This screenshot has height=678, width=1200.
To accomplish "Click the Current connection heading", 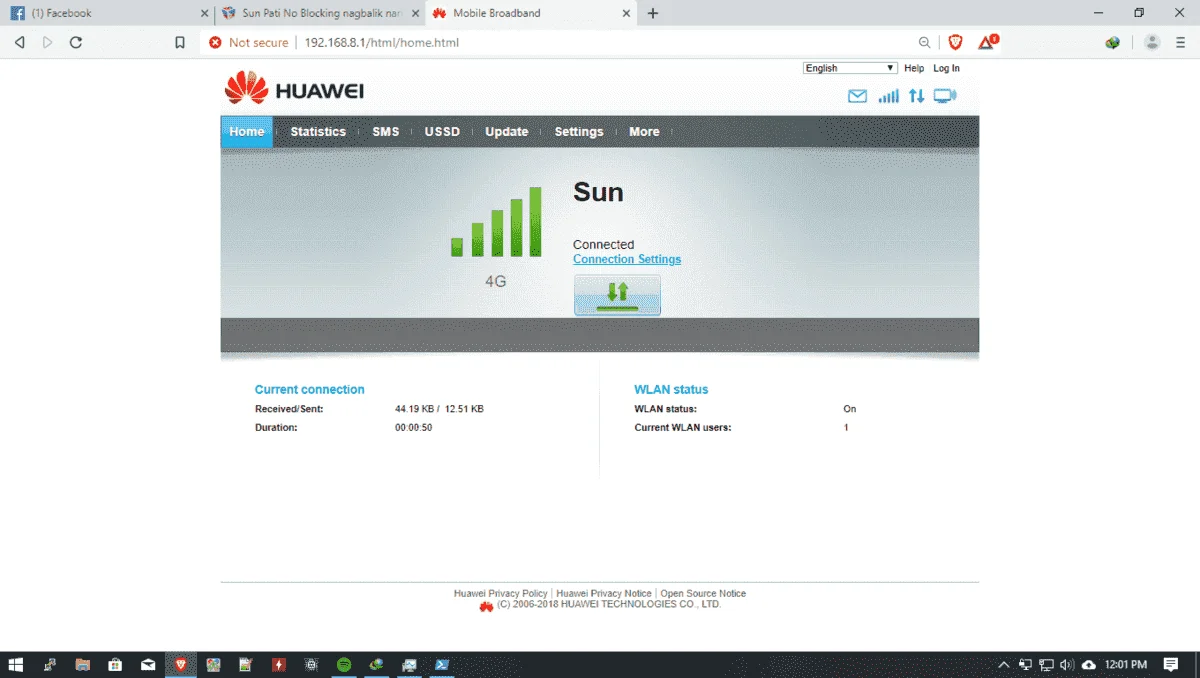I will pos(309,390).
